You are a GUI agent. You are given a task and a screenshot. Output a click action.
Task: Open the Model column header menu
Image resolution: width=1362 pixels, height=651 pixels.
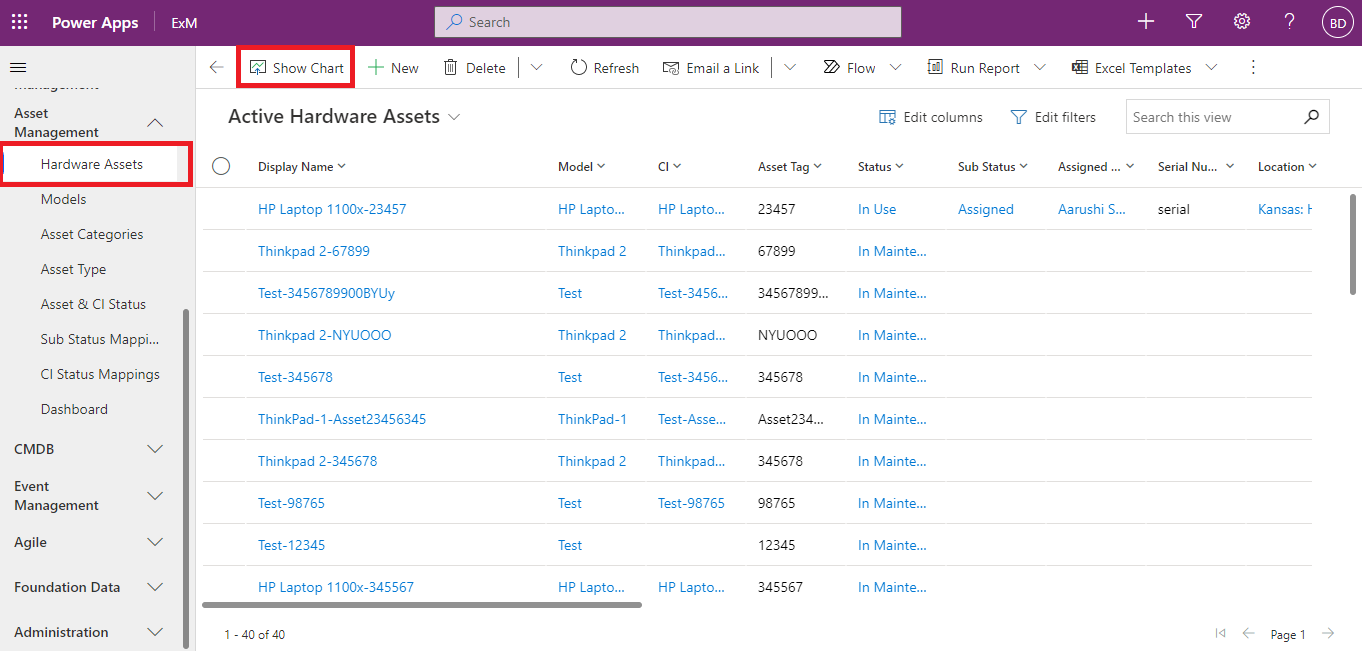(581, 167)
